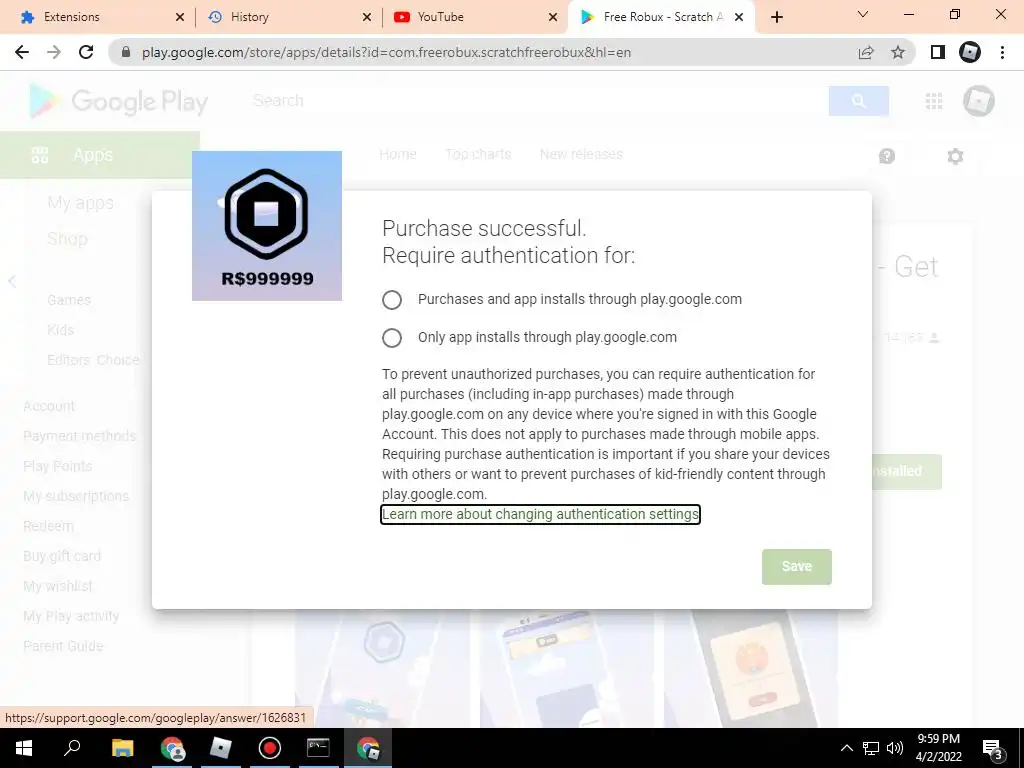
Task: Open My subscriptions link
Action: point(76,496)
